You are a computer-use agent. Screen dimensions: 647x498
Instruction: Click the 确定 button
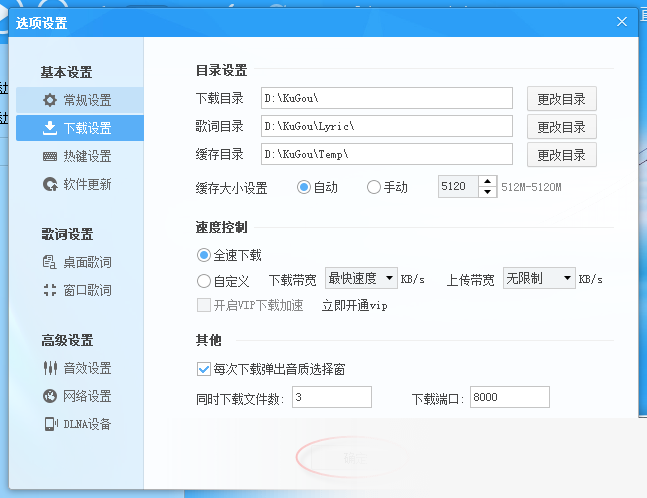coord(355,458)
